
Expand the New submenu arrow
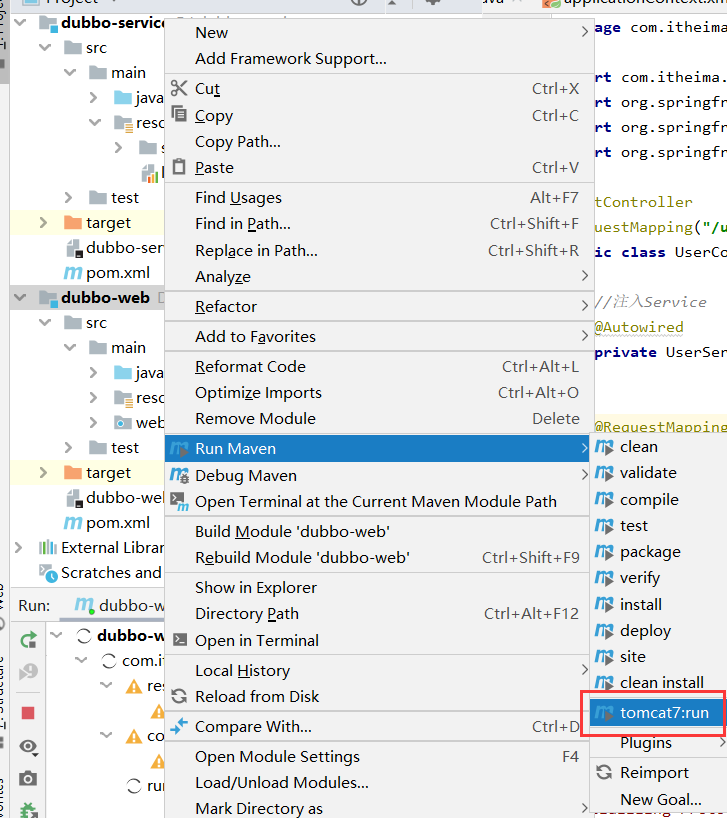[585, 32]
